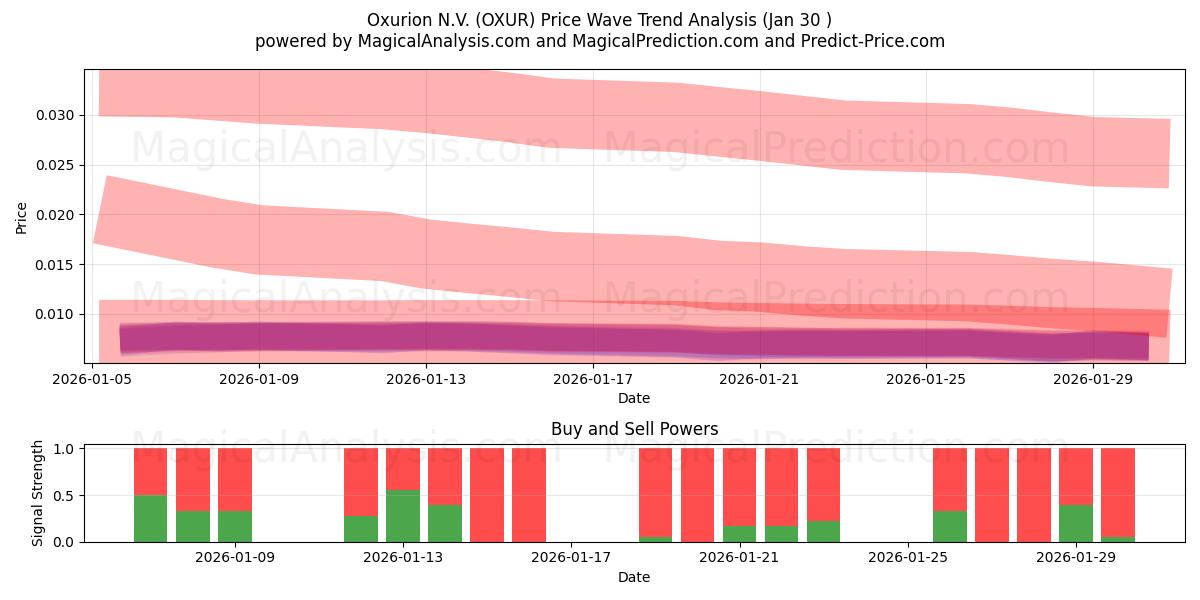Click the red bar segment for 2026-01-20
The width and height of the screenshot is (1200, 600).
click(698, 495)
